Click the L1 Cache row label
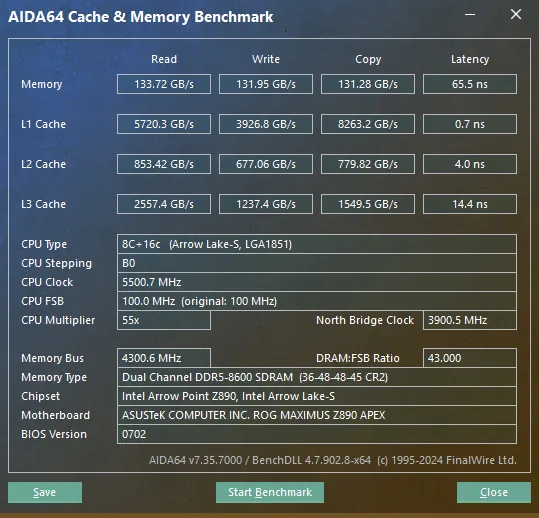 (43, 124)
